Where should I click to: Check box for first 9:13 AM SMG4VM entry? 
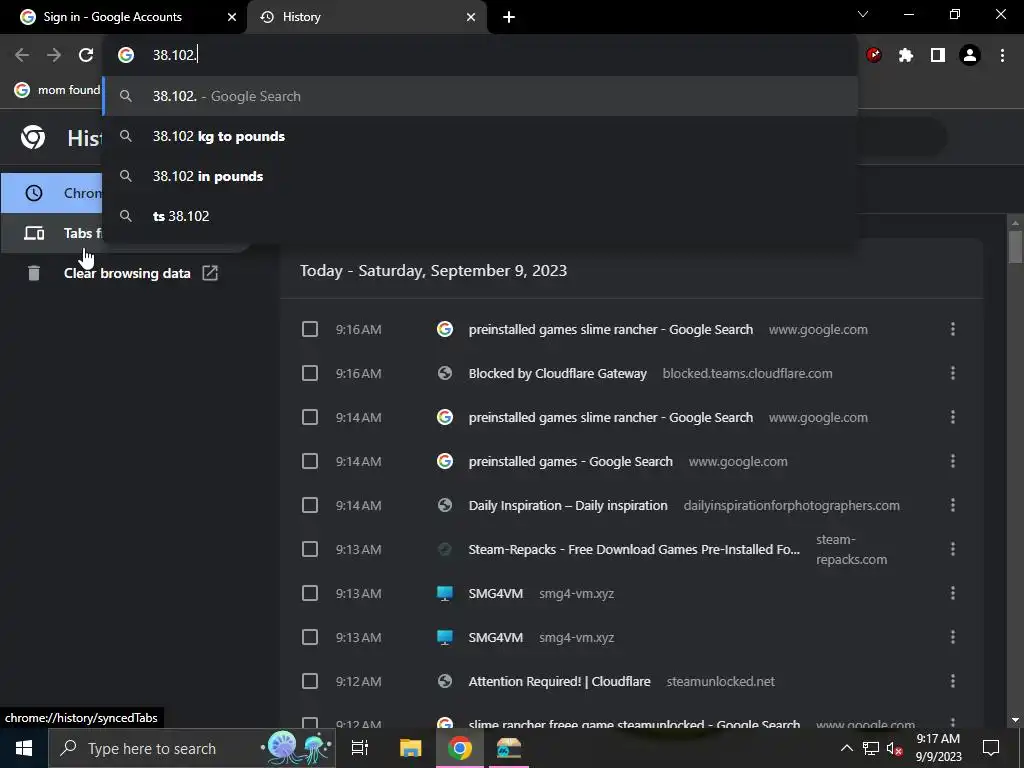tap(310, 593)
